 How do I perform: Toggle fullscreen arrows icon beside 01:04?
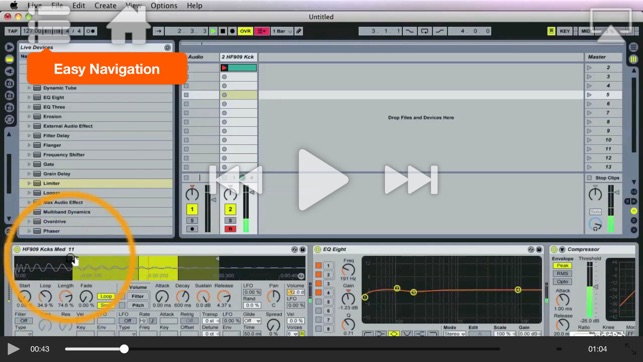coord(630,349)
